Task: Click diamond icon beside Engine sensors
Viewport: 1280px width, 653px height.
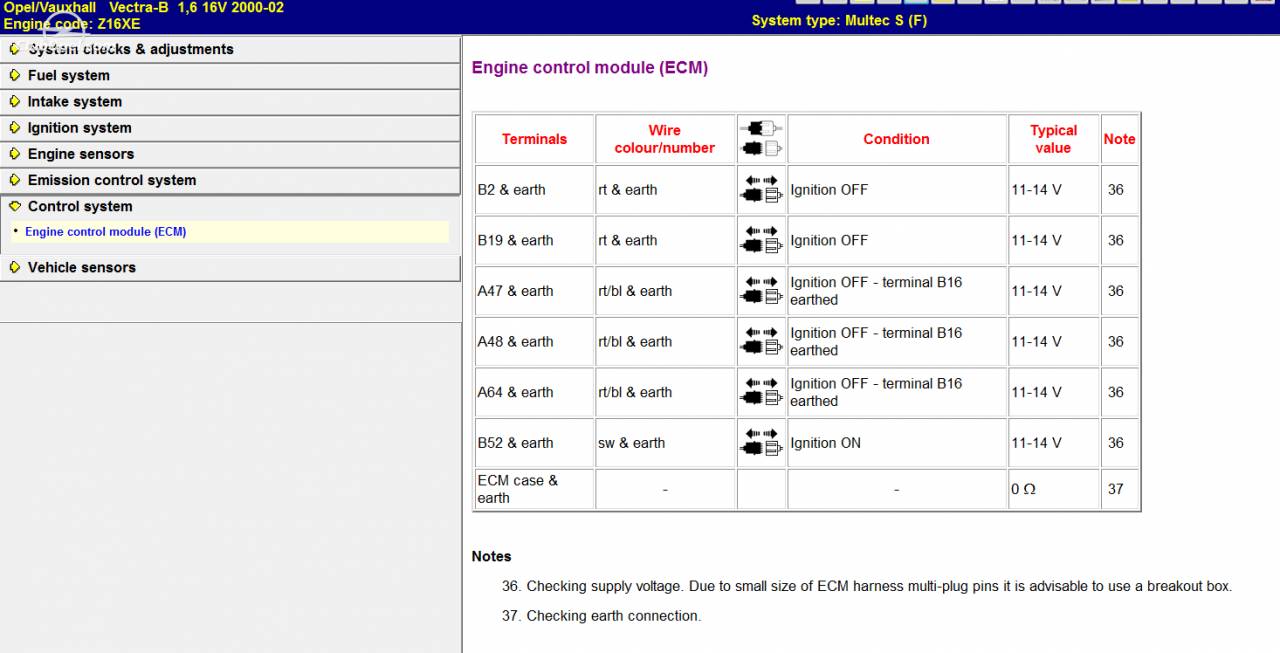Action: pyautogui.click(x=14, y=153)
